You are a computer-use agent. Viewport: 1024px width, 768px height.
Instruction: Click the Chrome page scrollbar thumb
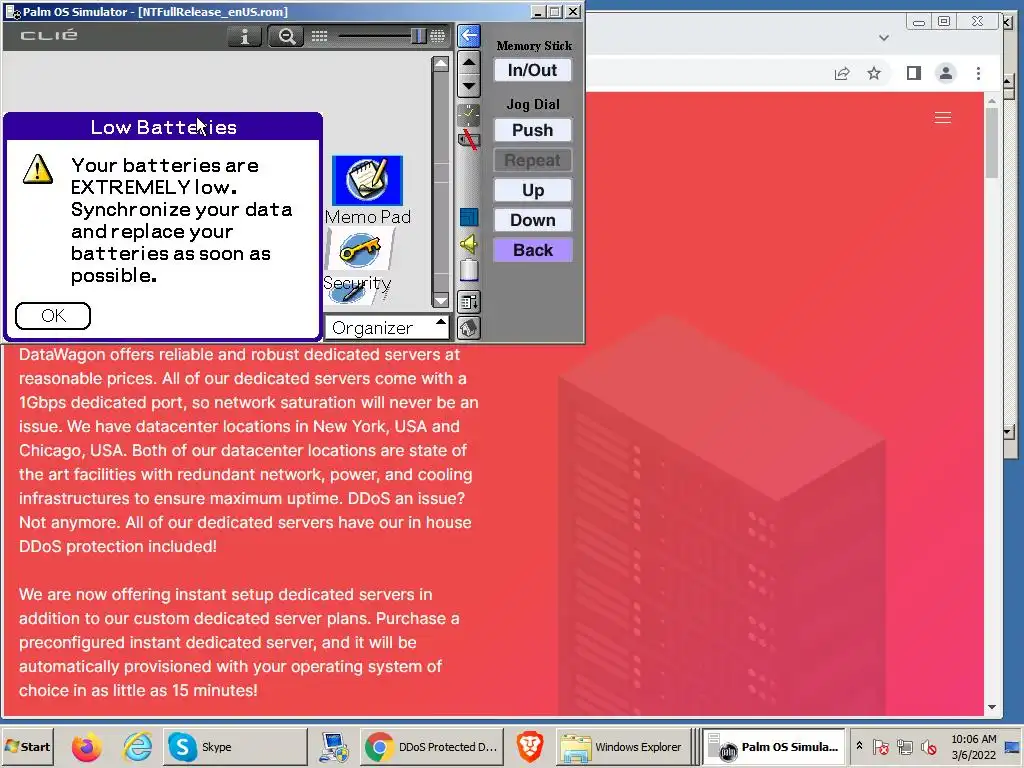click(992, 142)
